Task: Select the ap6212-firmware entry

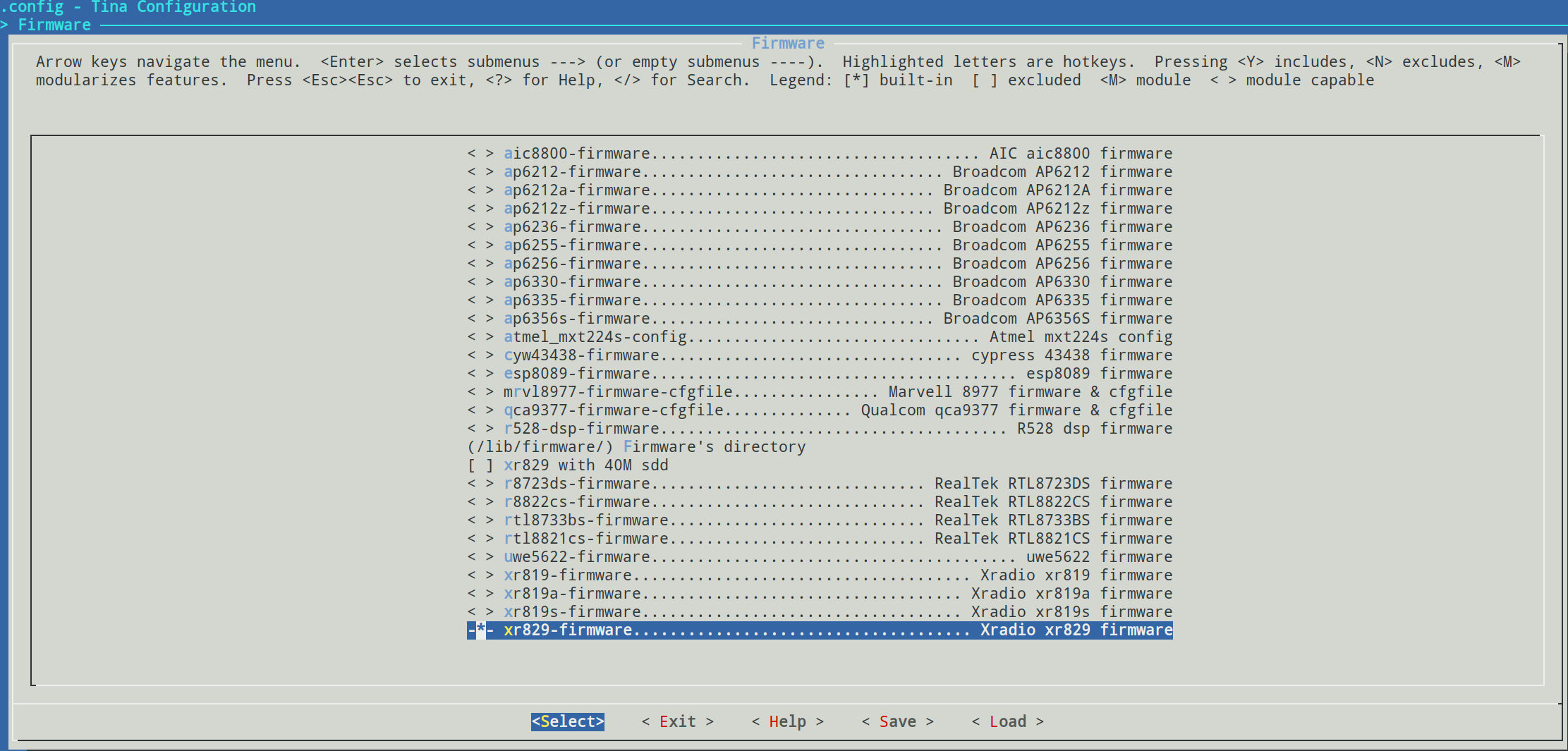Action: [x=820, y=172]
